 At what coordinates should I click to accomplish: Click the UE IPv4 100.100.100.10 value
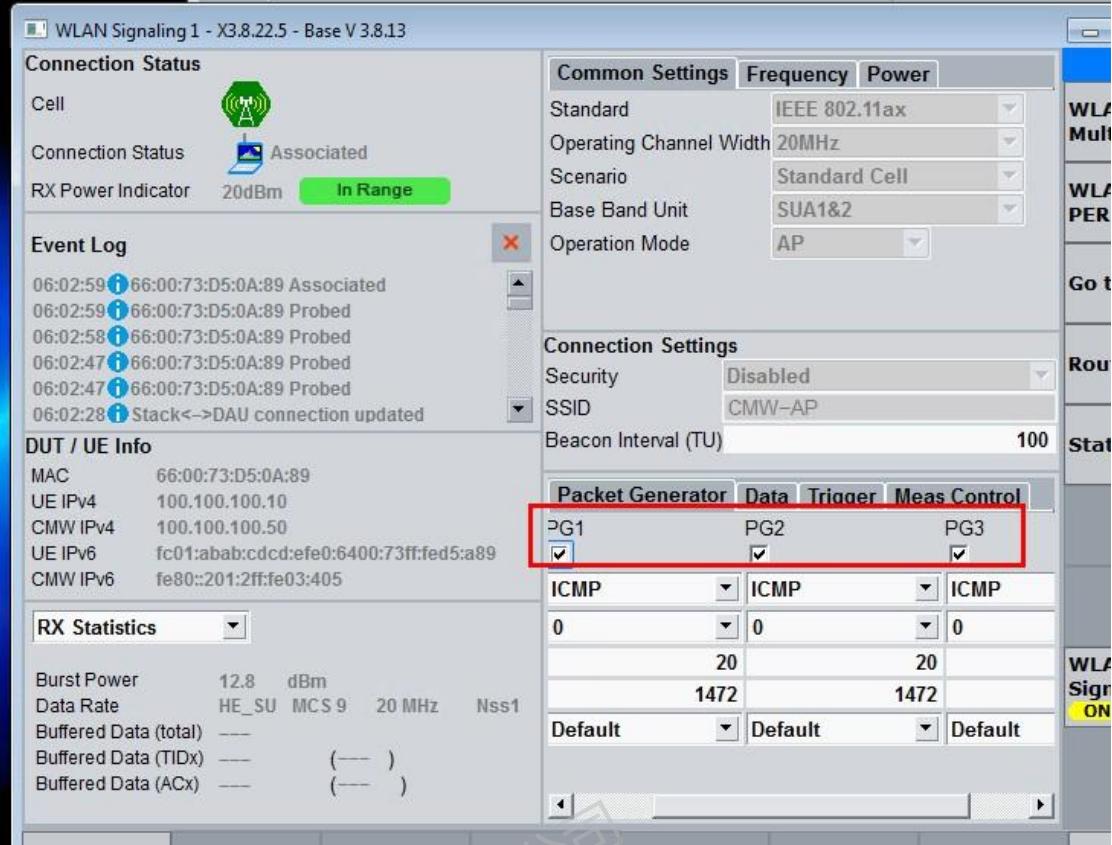coord(221,501)
